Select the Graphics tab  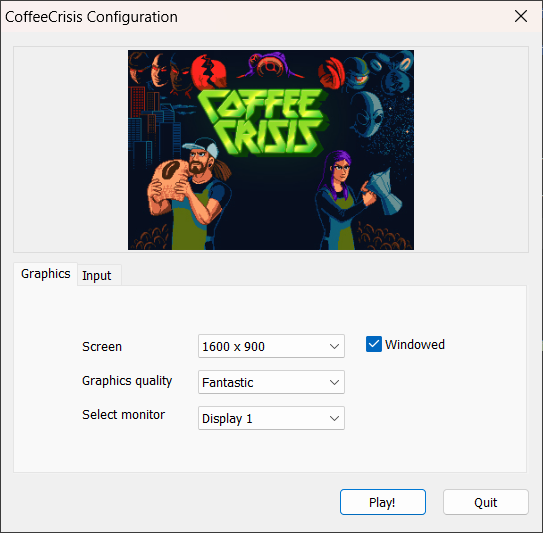click(x=45, y=274)
